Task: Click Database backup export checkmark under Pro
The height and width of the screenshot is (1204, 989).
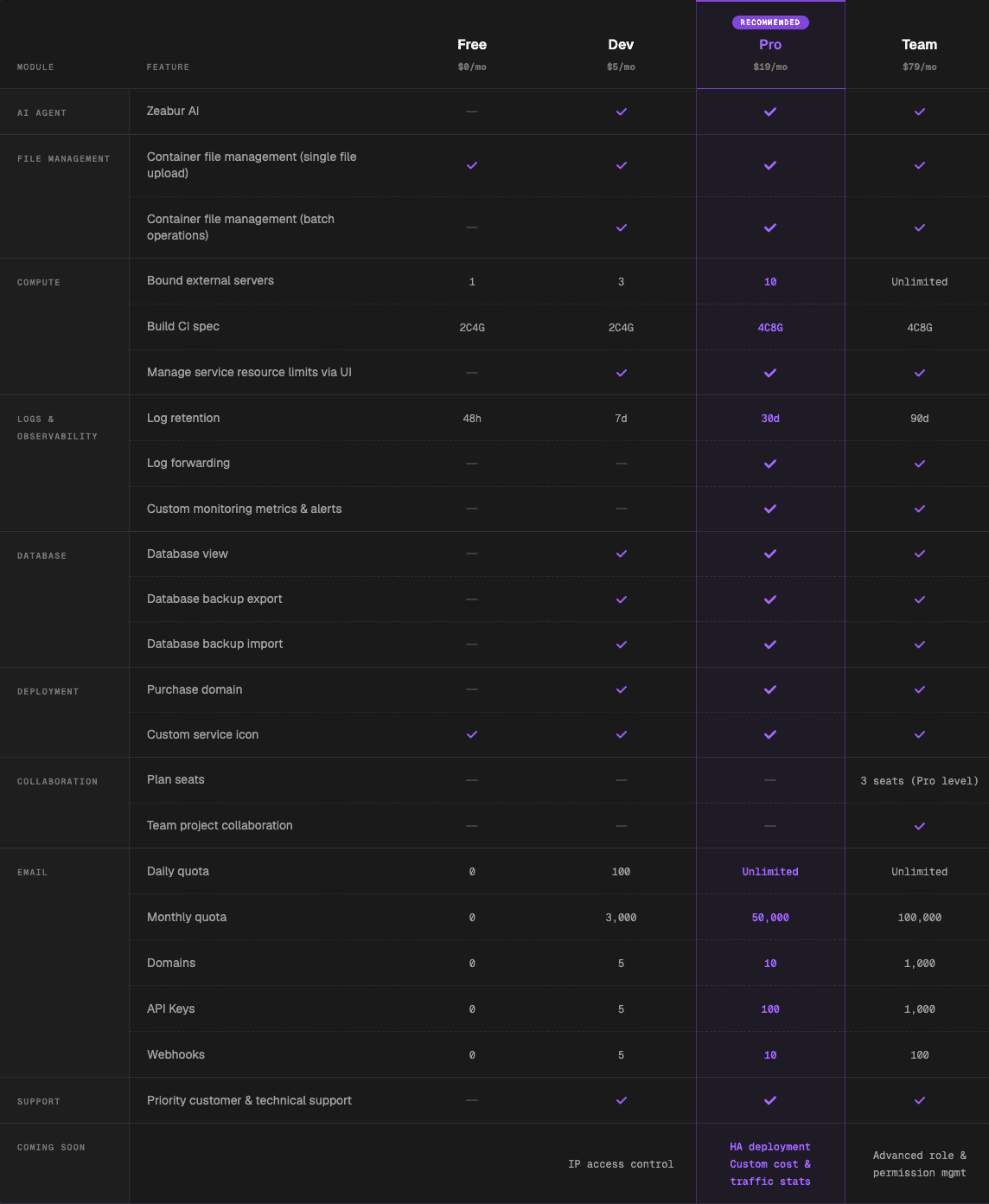Action: point(769,599)
